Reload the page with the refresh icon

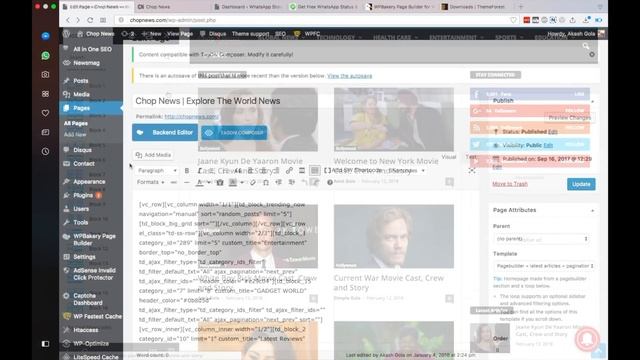click(x=90, y=20)
